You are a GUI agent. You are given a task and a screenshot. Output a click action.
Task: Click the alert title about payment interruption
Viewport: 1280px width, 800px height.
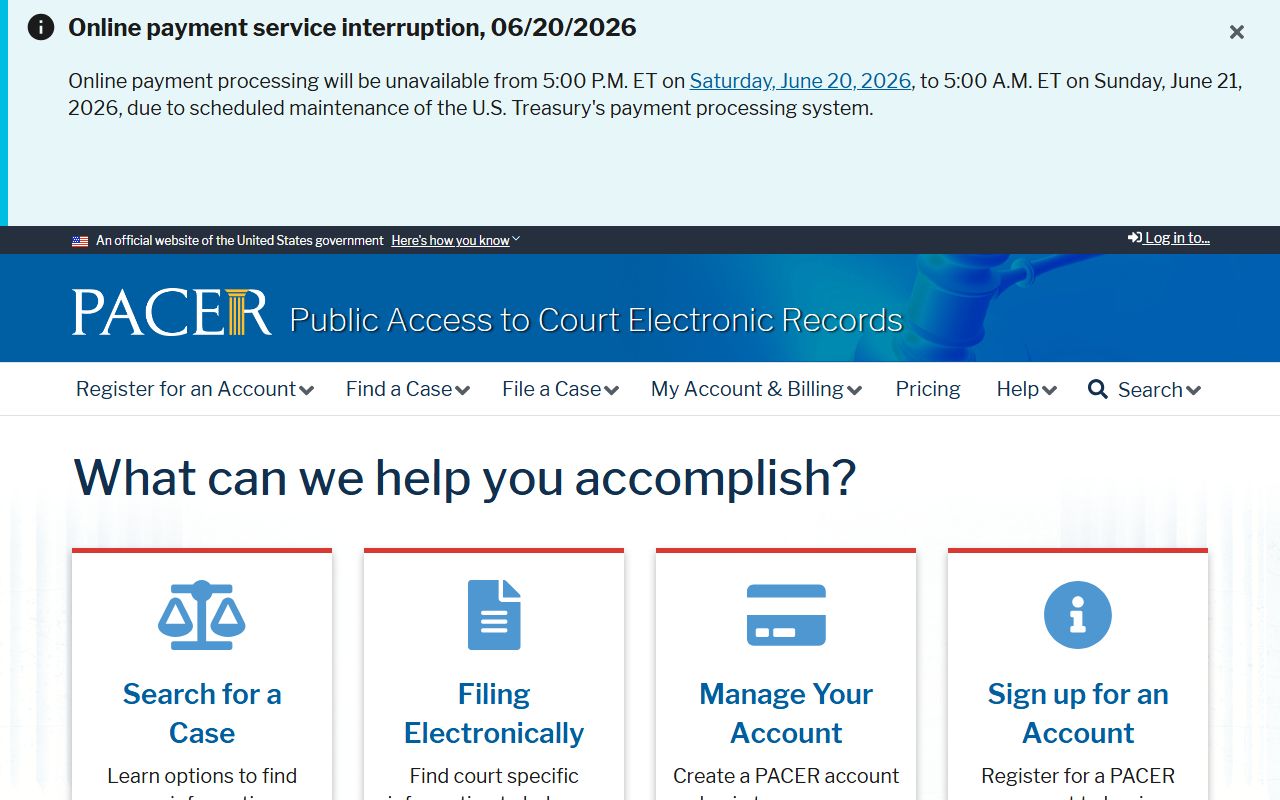(352, 27)
